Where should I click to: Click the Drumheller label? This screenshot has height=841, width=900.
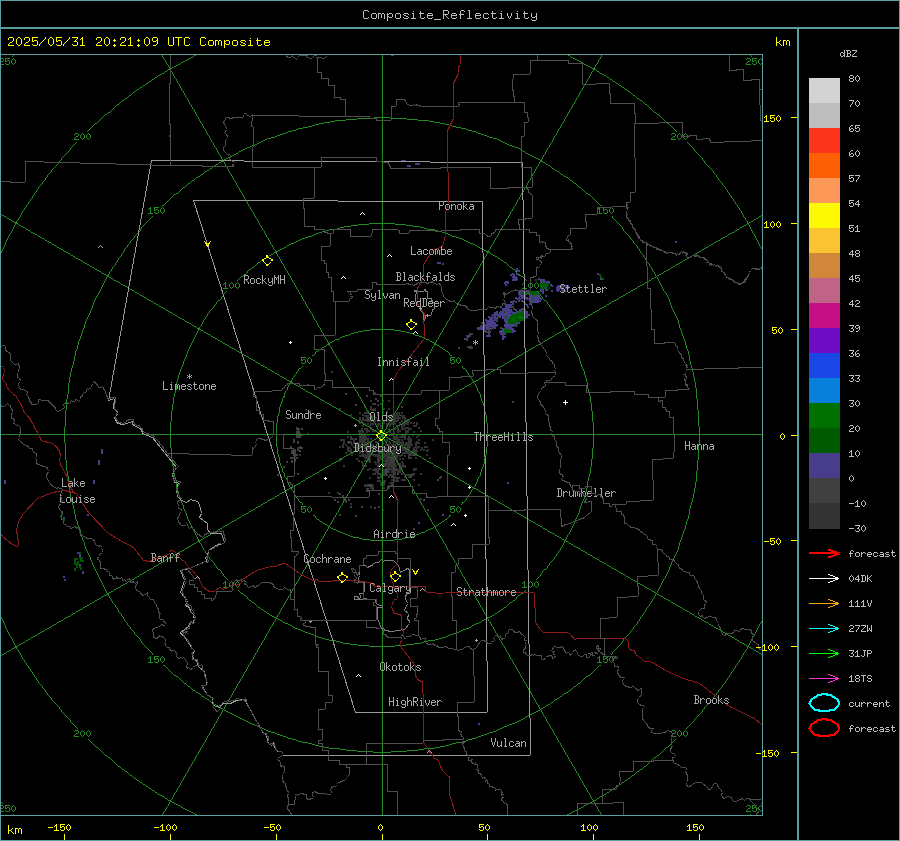coord(586,493)
